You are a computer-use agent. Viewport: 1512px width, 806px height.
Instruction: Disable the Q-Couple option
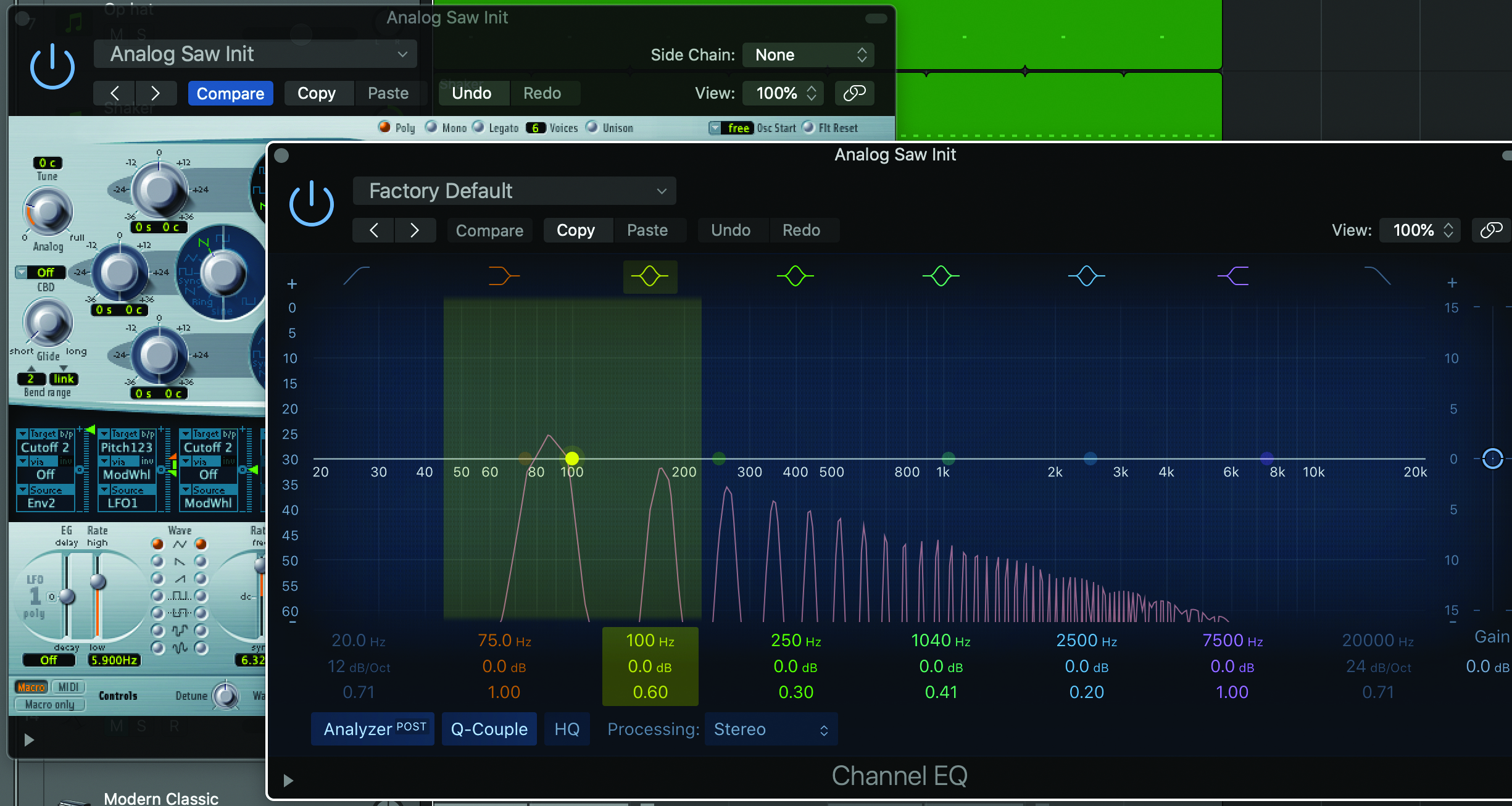tap(489, 729)
